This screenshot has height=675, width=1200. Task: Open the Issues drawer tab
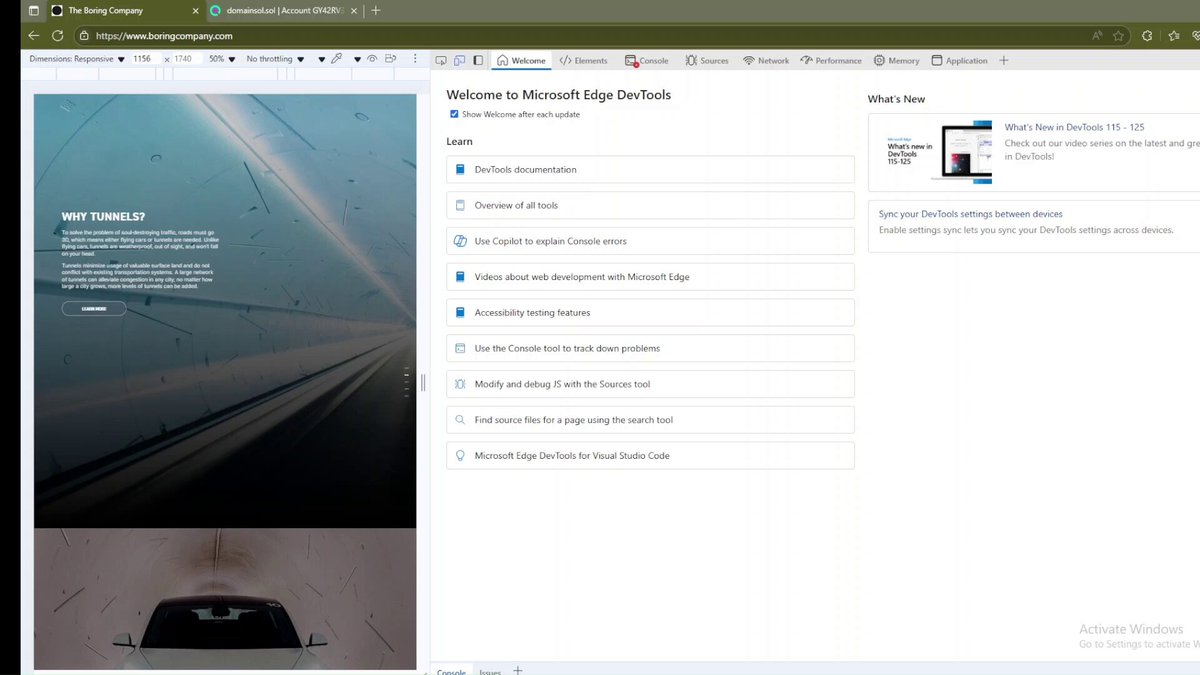[490, 671]
